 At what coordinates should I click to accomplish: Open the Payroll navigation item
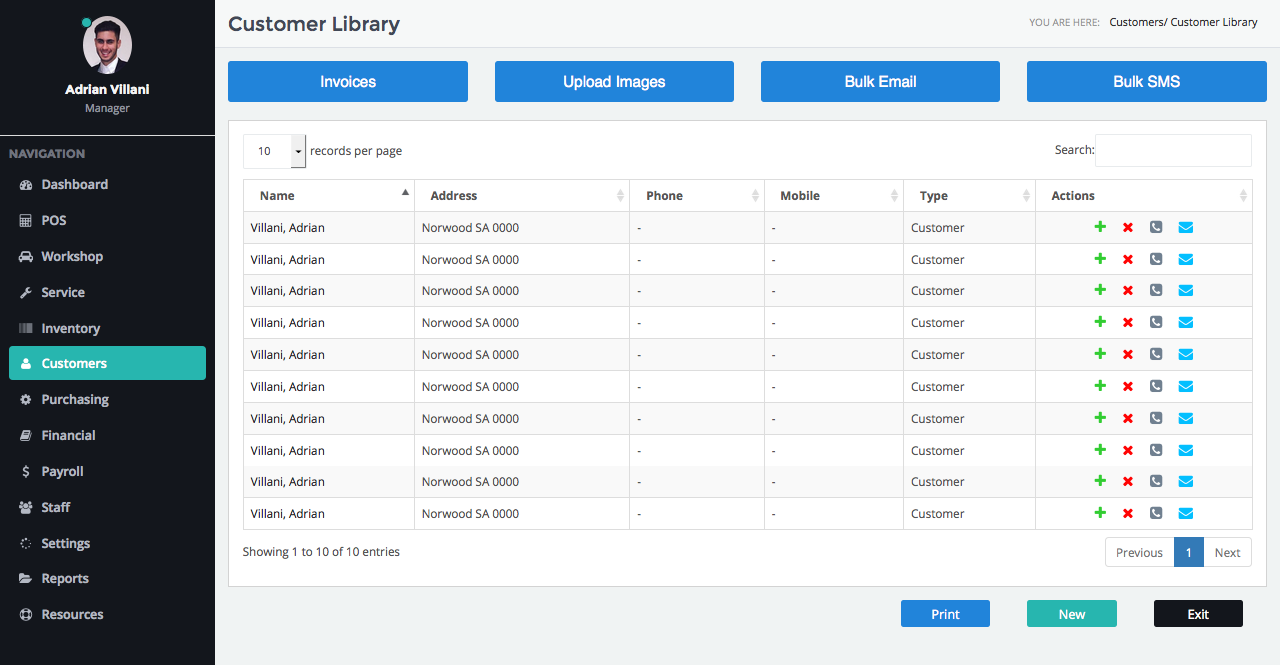coord(62,472)
